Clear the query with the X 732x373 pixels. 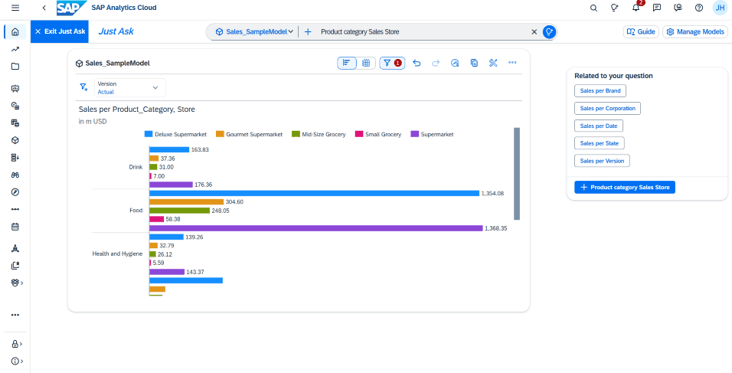pyautogui.click(x=534, y=32)
